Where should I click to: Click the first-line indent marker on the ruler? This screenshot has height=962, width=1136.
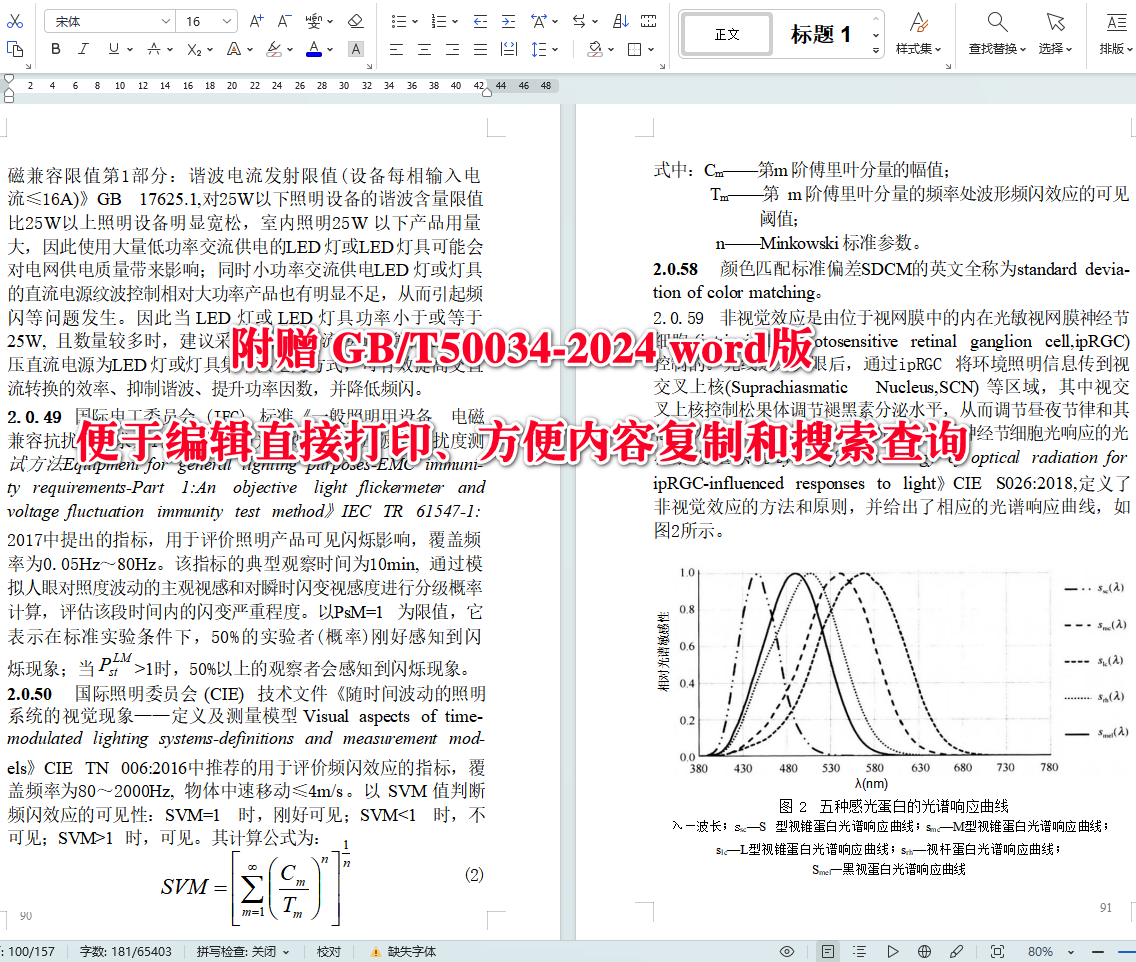coord(9,79)
